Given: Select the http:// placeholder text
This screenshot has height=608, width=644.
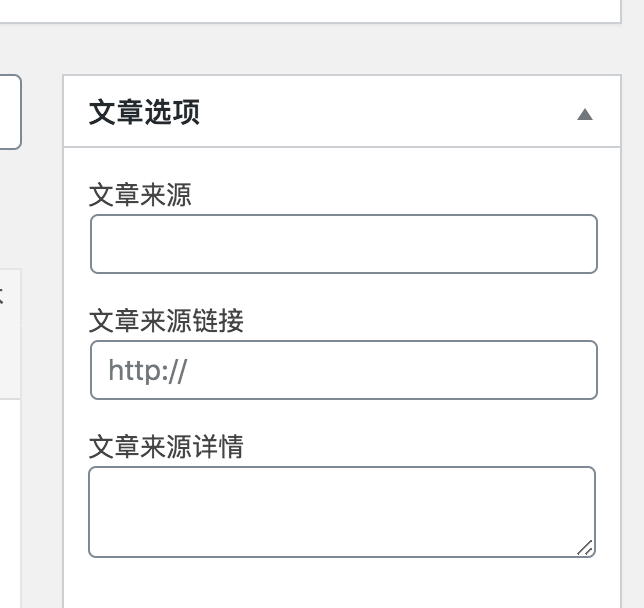Looking at the screenshot, I should click(x=148, y=371).
